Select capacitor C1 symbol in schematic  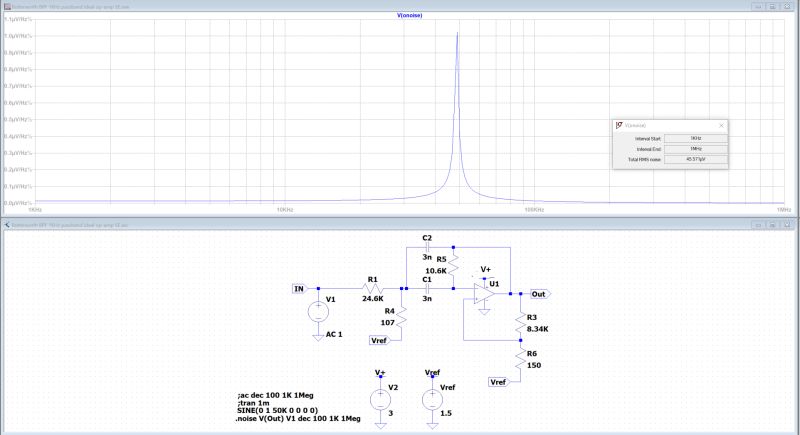coord(427,289)
